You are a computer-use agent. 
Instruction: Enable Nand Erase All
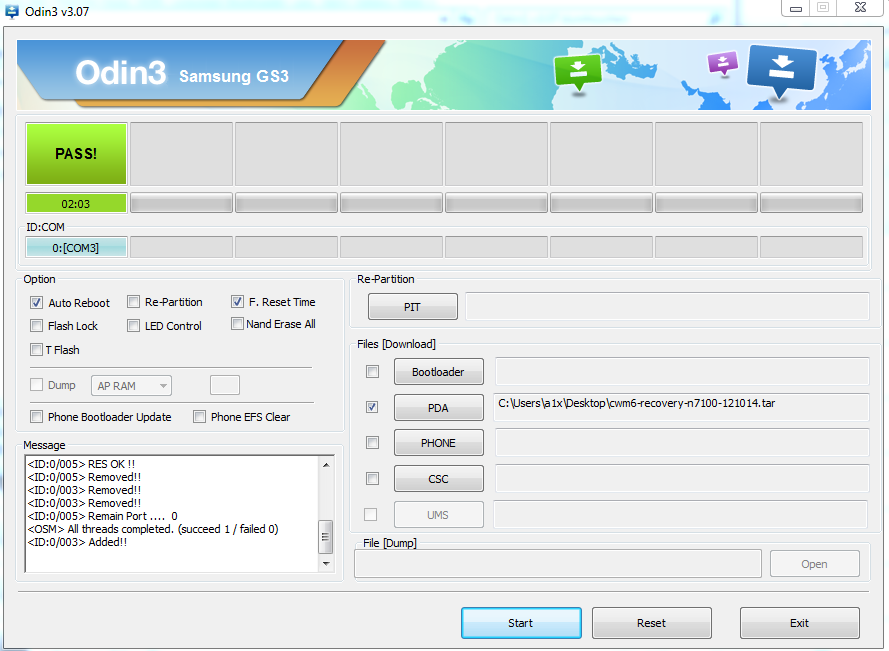pos(237,324)
